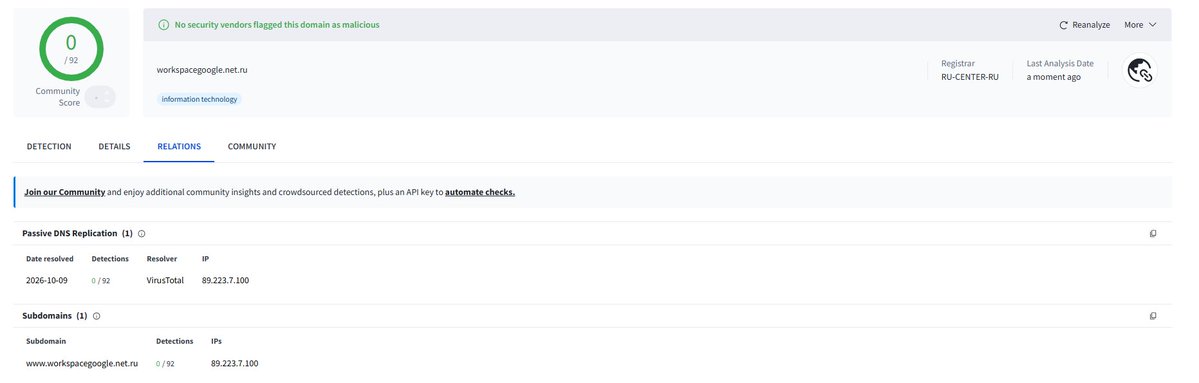
Task: Click 0/92 detections in Passive DNS row
Action: pos(101,281)
